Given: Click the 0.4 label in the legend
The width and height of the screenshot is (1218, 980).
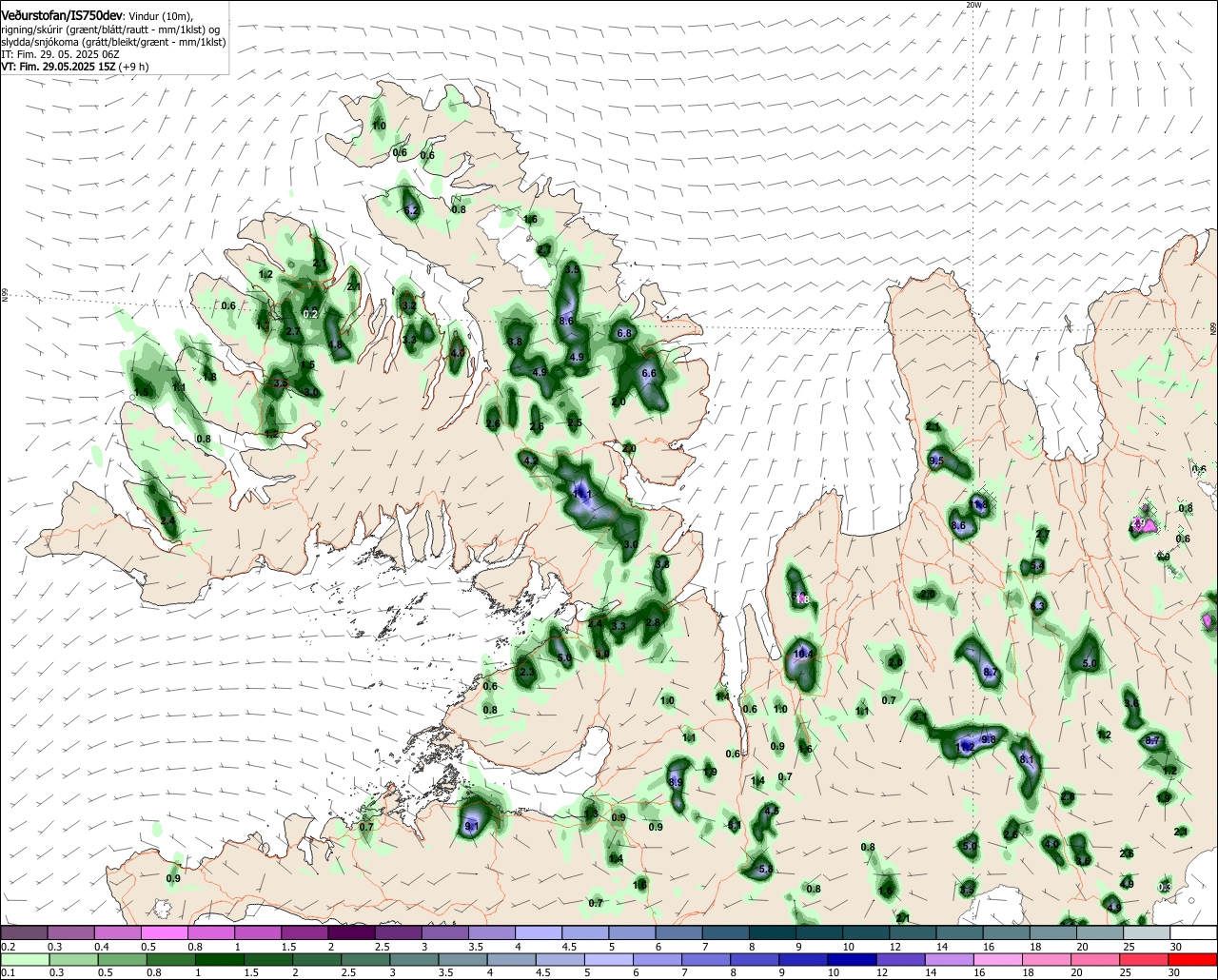Looking at the screenshot, I should [102, 947].
